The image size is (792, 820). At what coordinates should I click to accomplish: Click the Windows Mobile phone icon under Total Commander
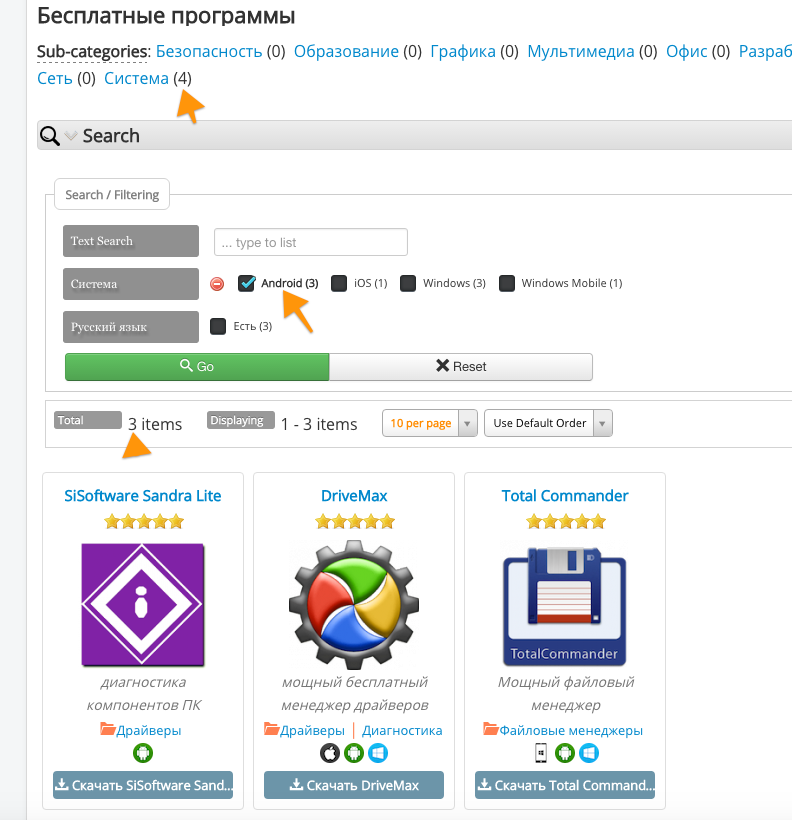coord(541,753)
